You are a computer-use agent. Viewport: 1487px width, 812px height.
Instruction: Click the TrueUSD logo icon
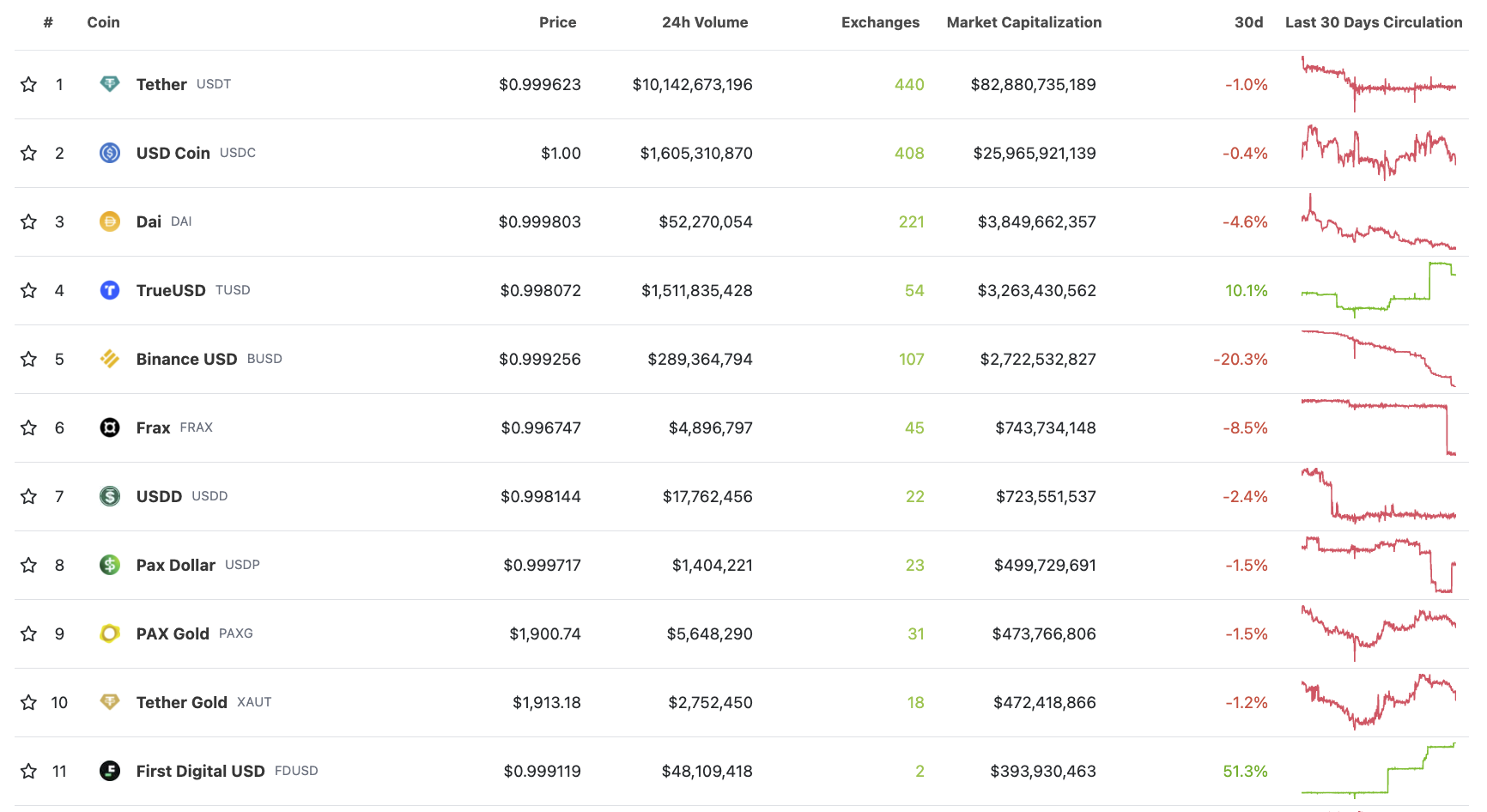[x=110, y=290]
